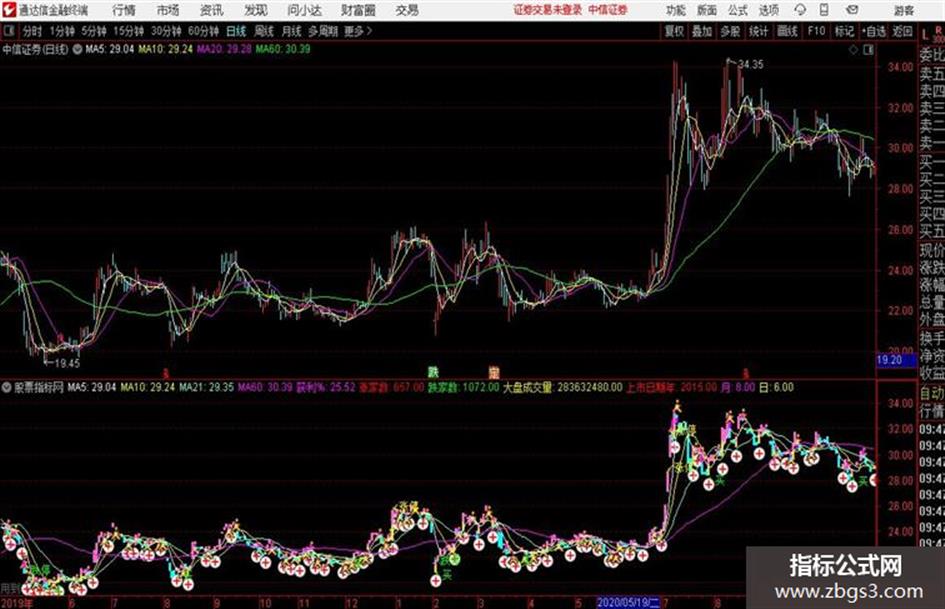945x609 pixels.
Task: Open the 选项 menu
Action: click(768, 10)
